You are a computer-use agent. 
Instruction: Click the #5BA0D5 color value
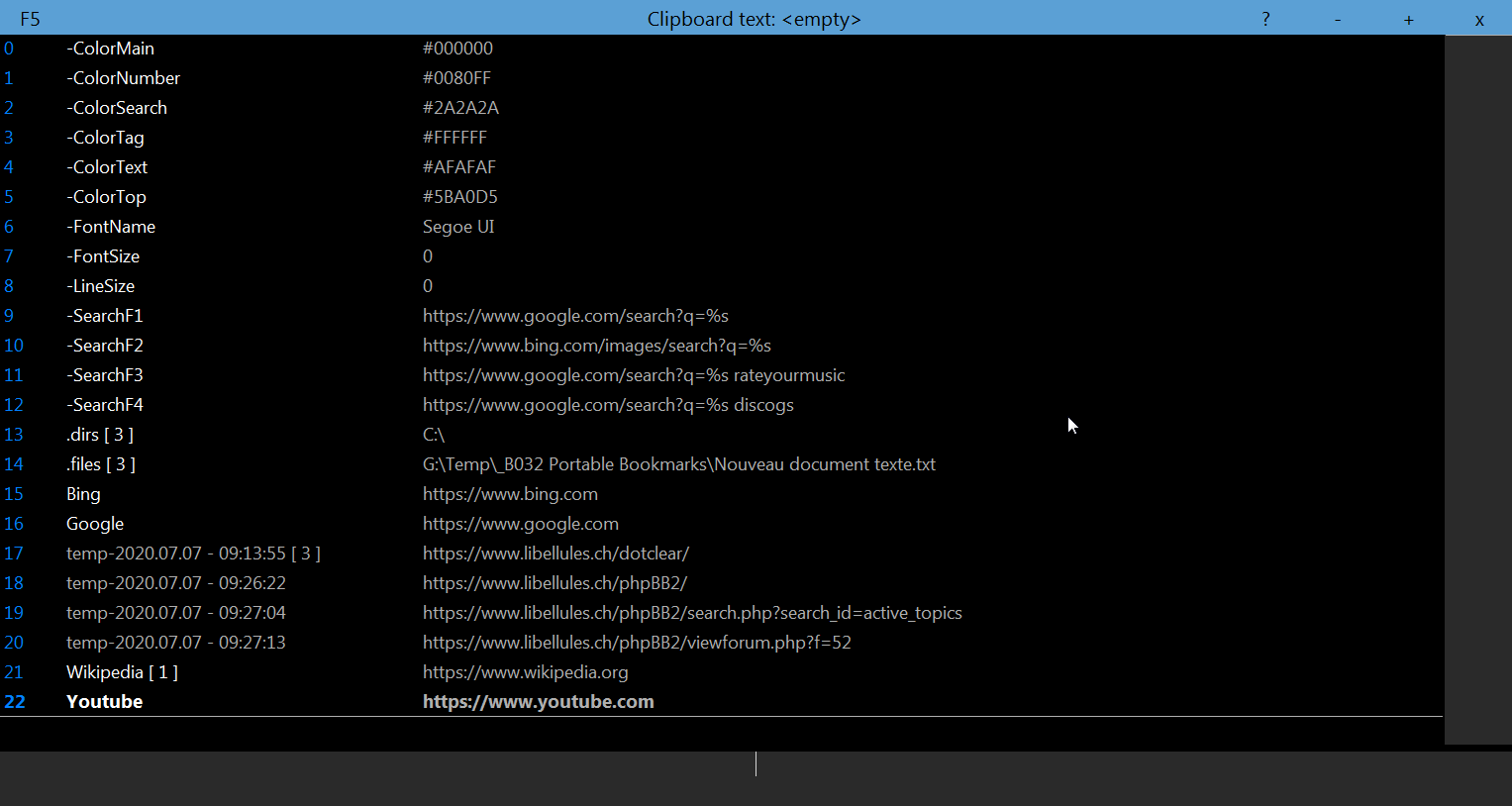pos(460,197)
